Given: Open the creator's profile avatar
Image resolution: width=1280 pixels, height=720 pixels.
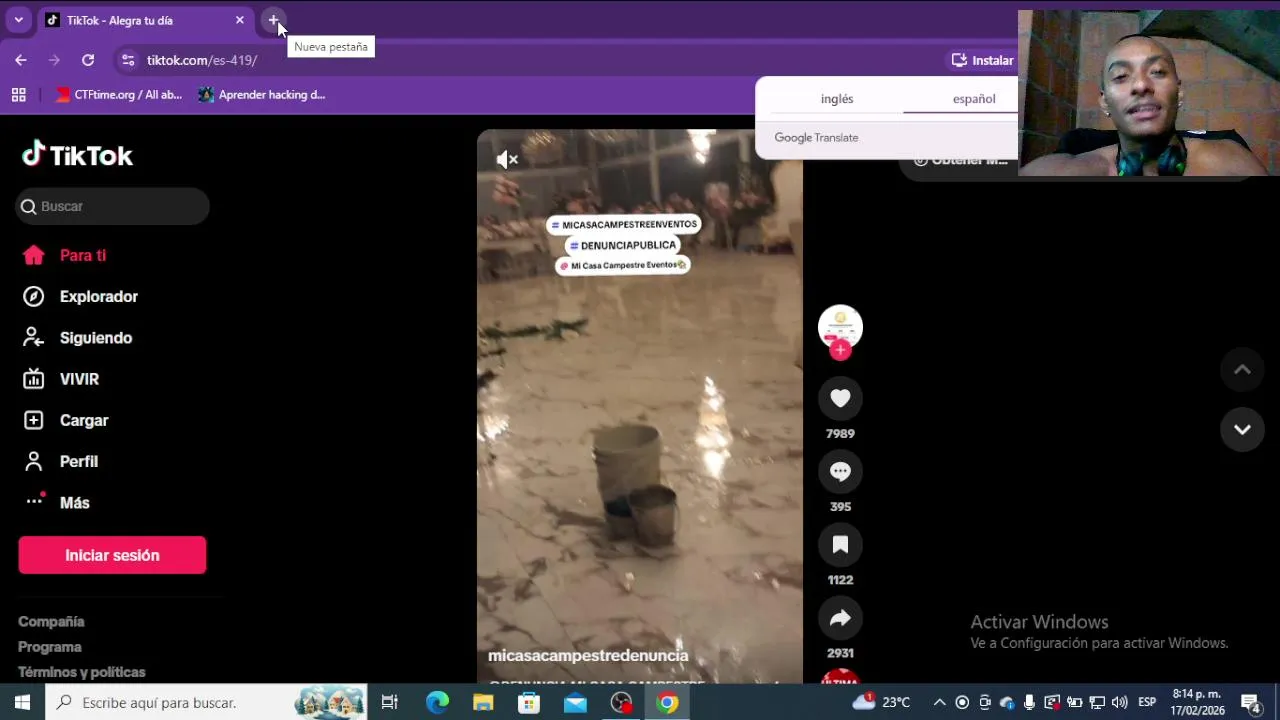Looking at the screenshot, I should point(840,326).
